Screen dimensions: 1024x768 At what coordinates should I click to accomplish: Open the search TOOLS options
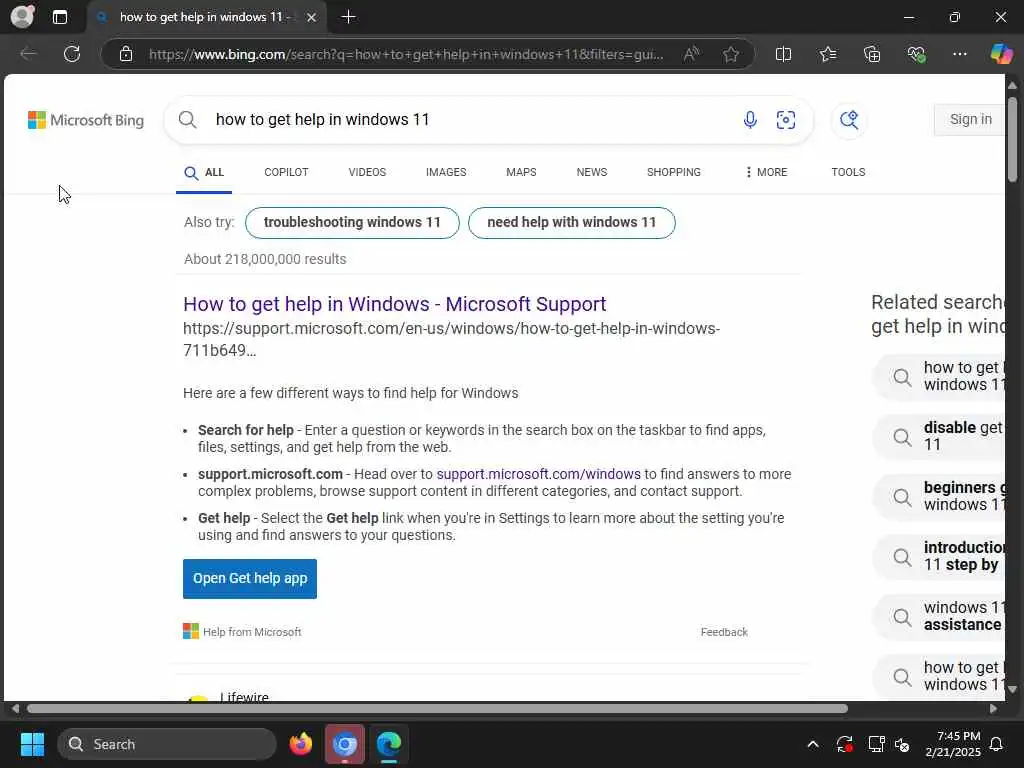[848, 172]
